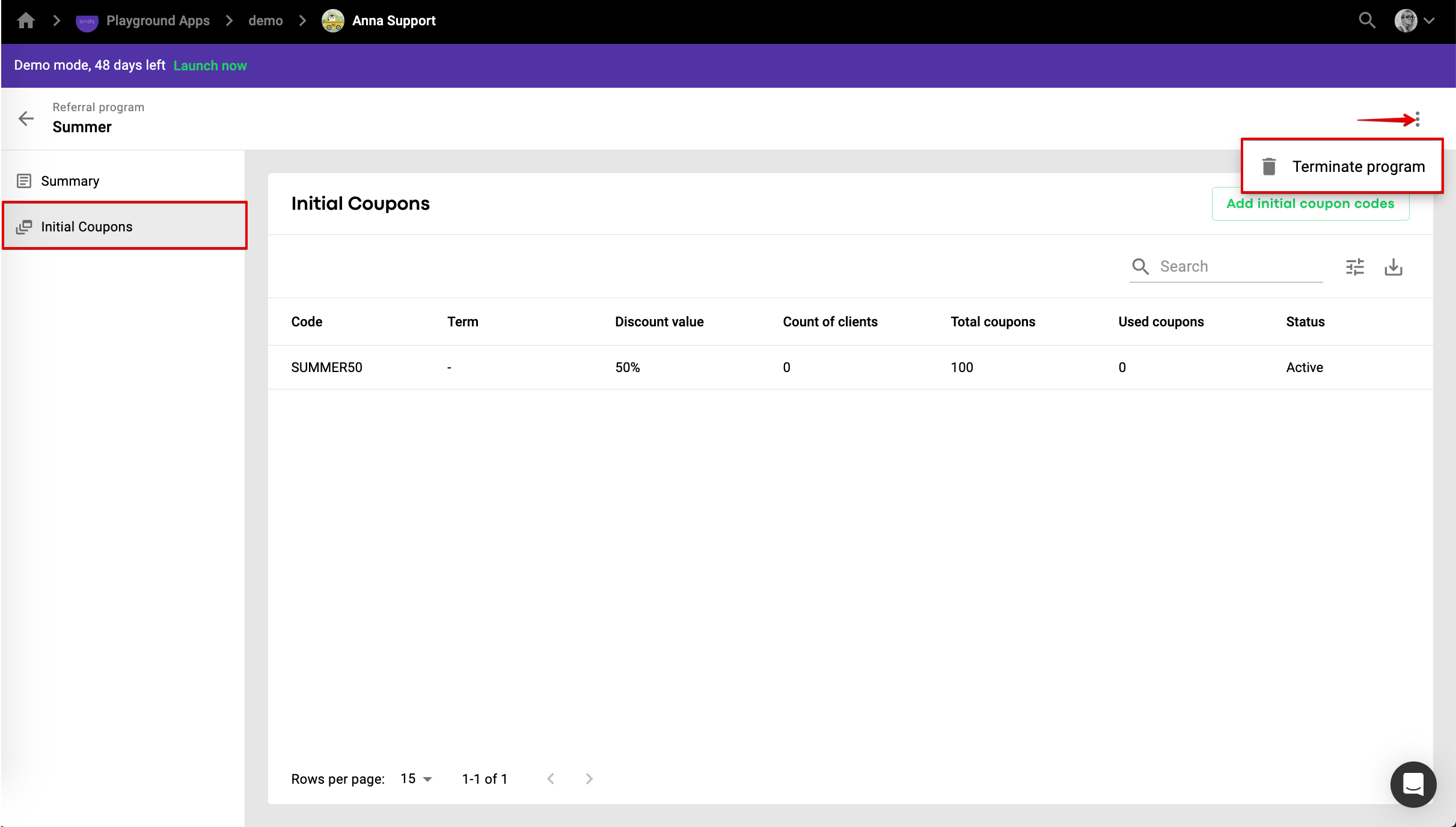
Task: Click the Anna Support app avatar
Action: (333, 21)
